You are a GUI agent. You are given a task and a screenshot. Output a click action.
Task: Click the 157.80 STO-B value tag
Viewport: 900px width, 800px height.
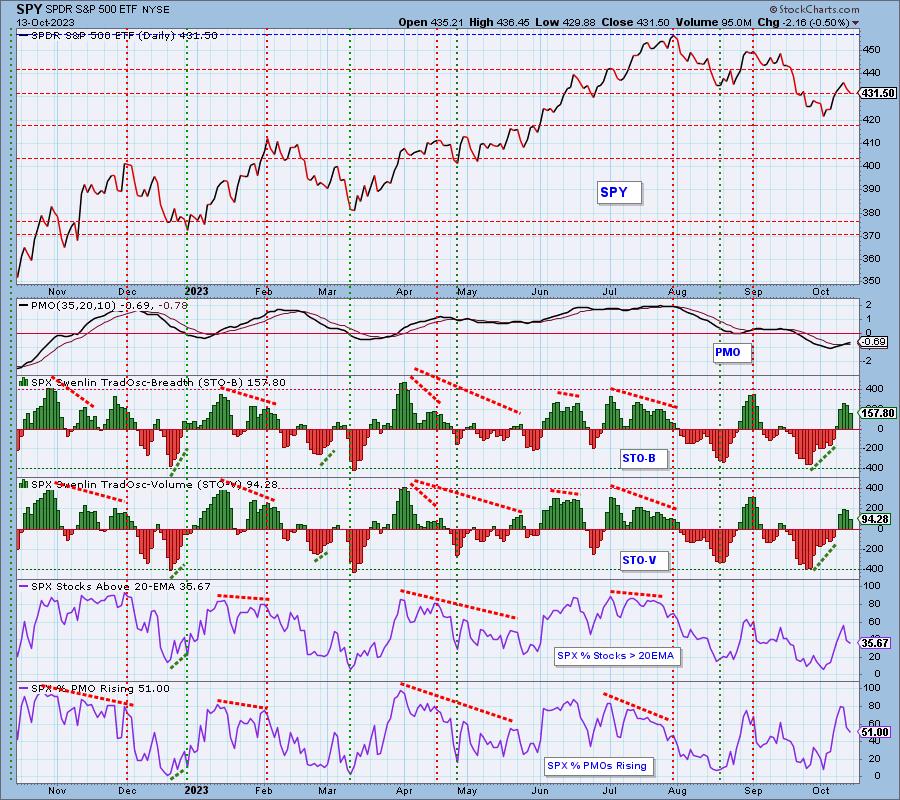coord(878,413)
